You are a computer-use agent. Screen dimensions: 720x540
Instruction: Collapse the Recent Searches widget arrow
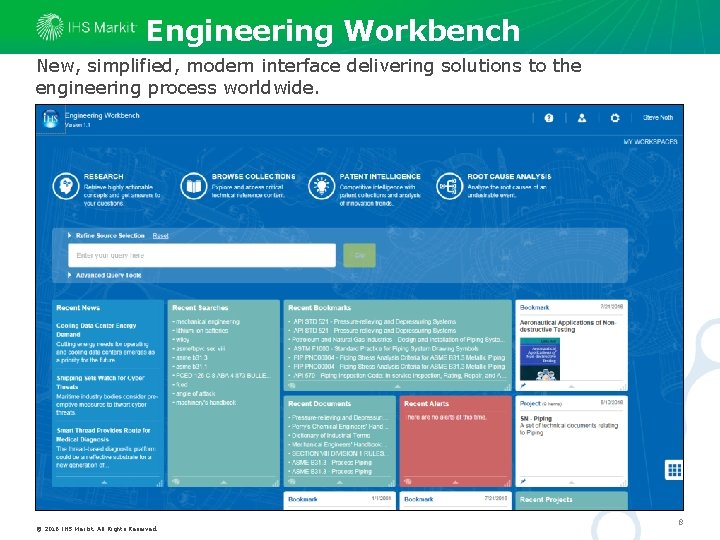(x=224, y=483)
